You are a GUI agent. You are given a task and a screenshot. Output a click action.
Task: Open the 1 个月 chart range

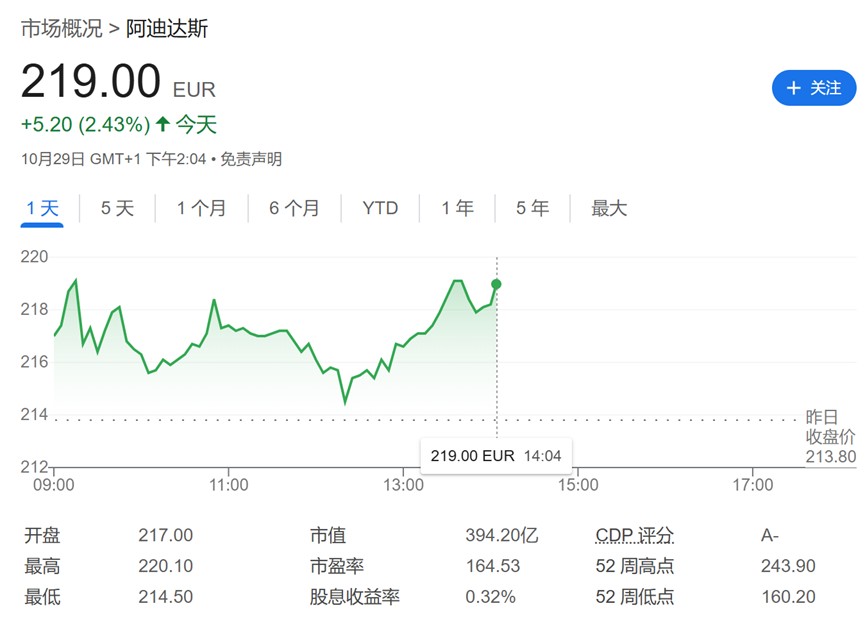[x=201, y=208]
